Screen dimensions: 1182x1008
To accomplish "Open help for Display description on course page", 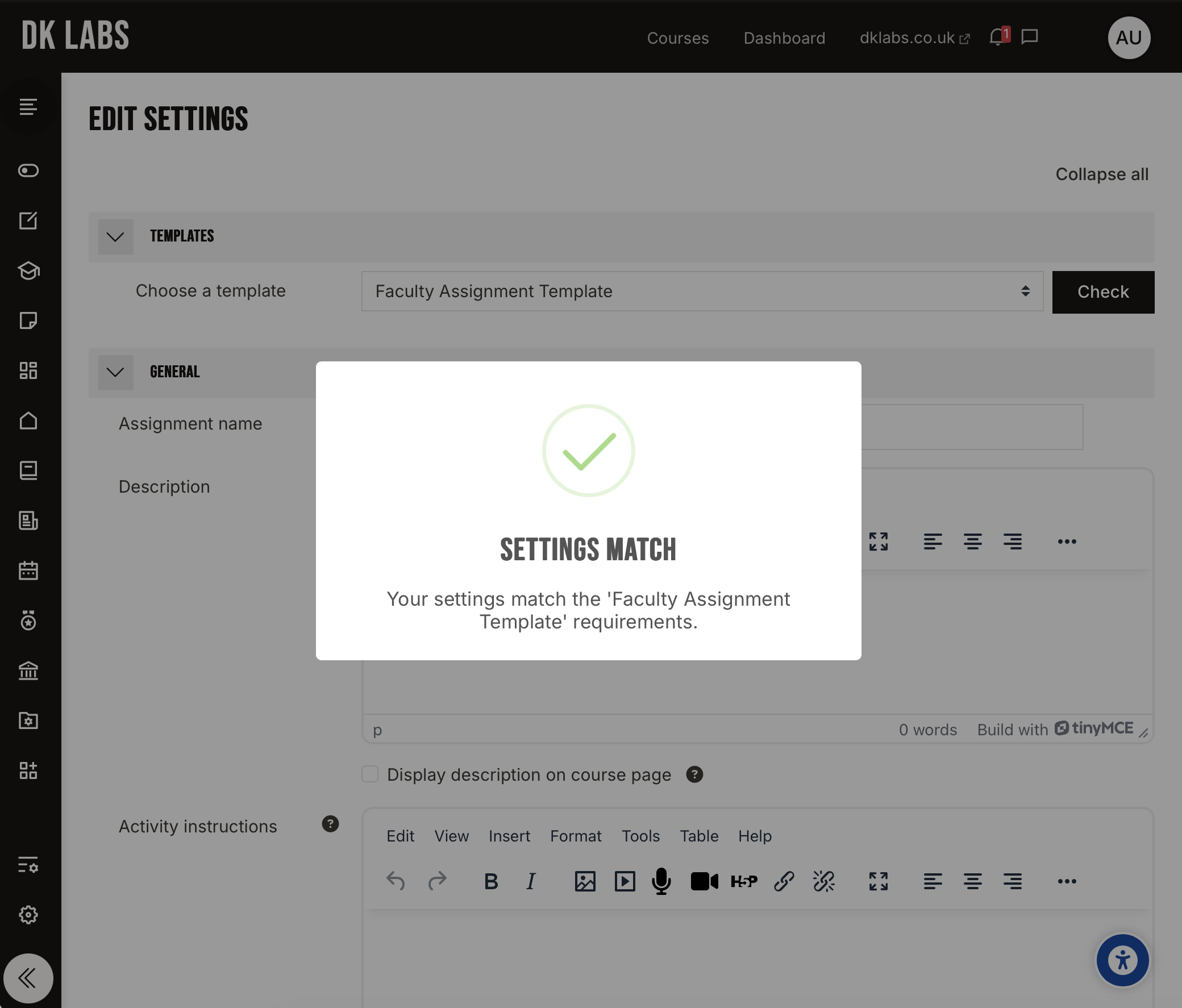I will [694, 774].
